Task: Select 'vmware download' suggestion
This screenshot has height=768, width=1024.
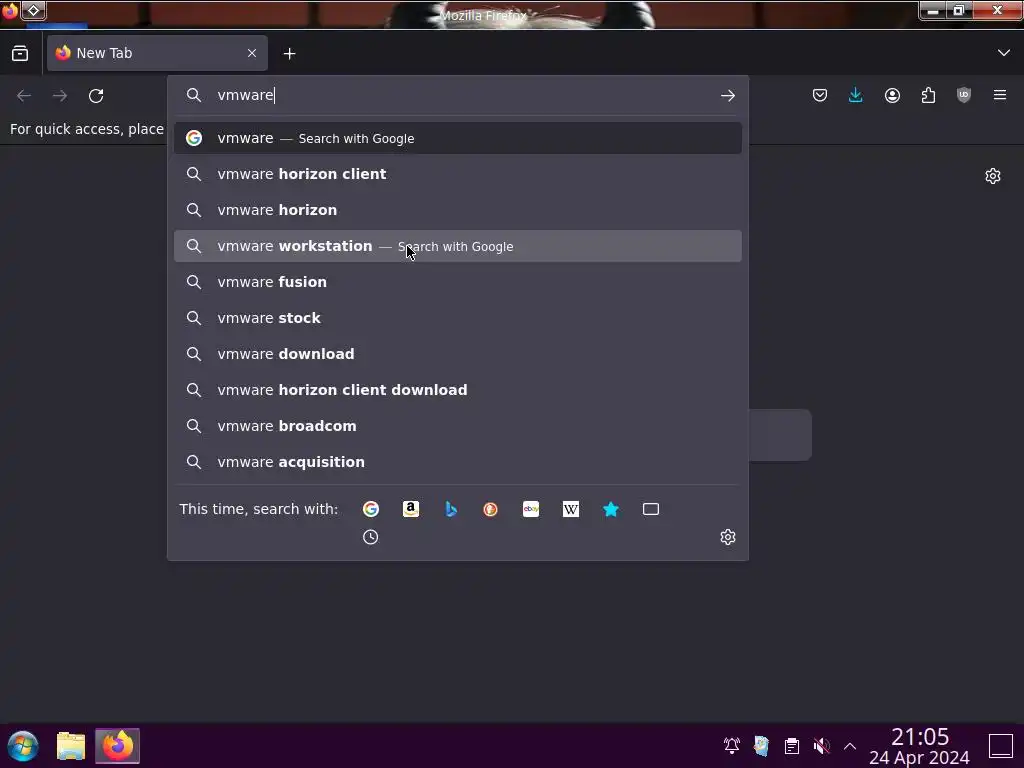Action: [x=457, y=354]
